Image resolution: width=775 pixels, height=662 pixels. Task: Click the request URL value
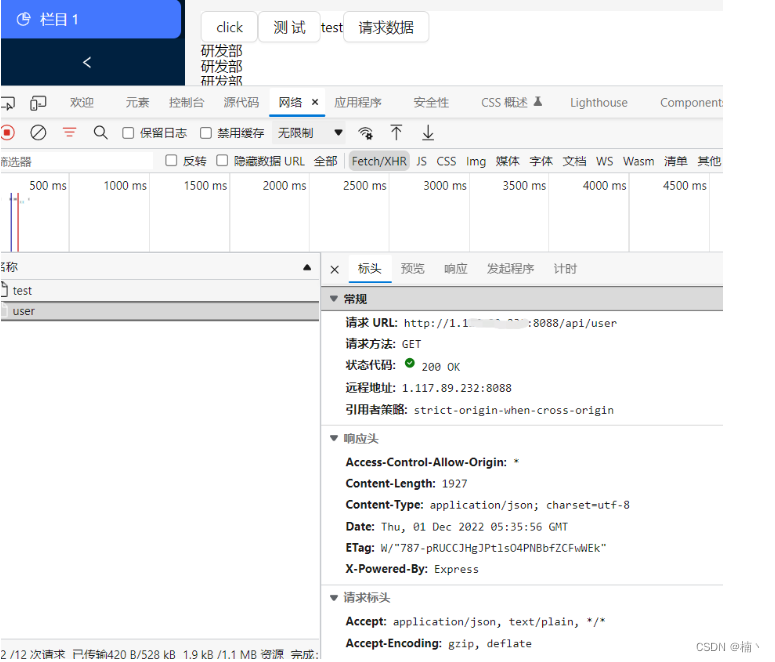coord(510,323)
